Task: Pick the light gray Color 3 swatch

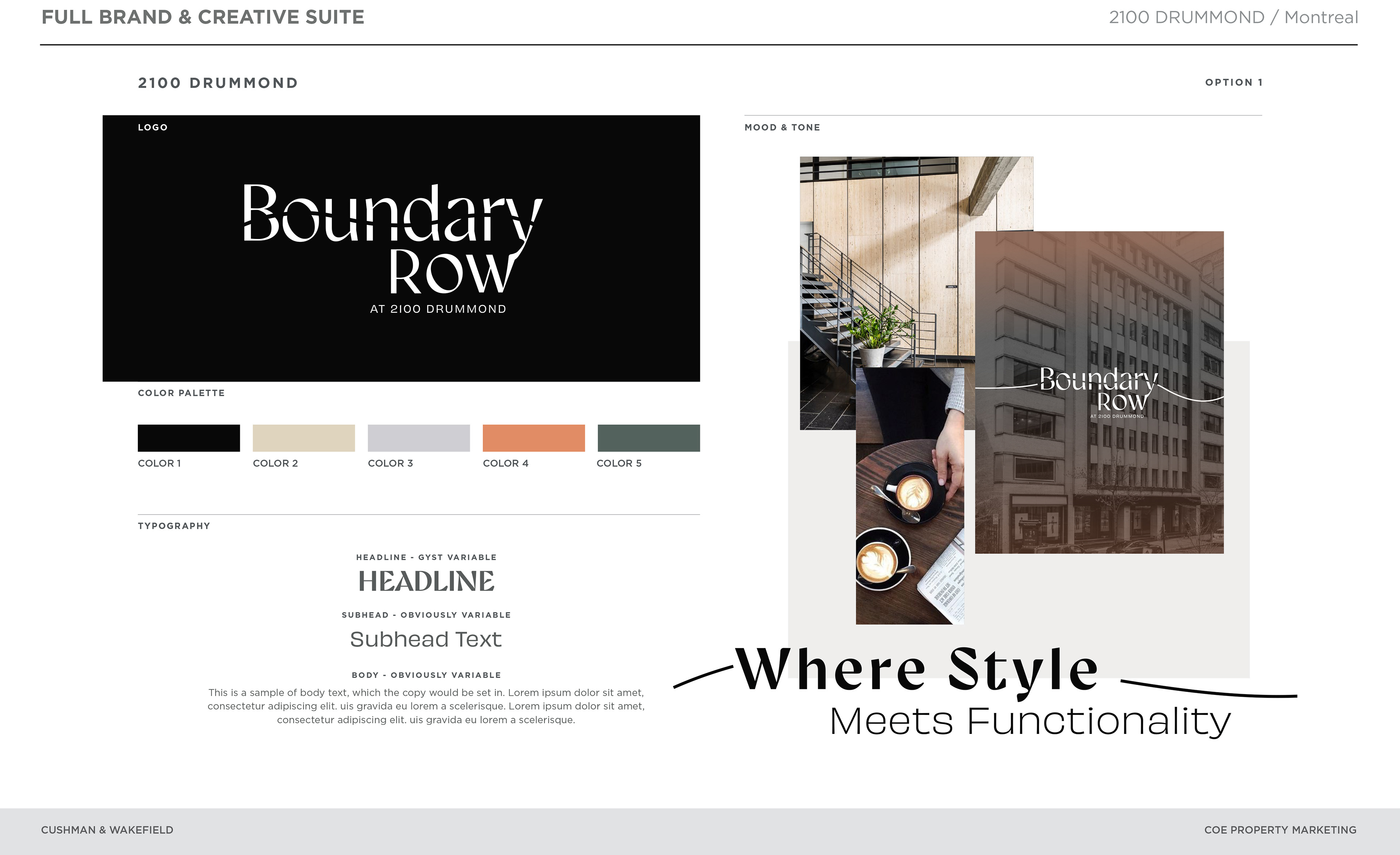Action: [419, 438]
